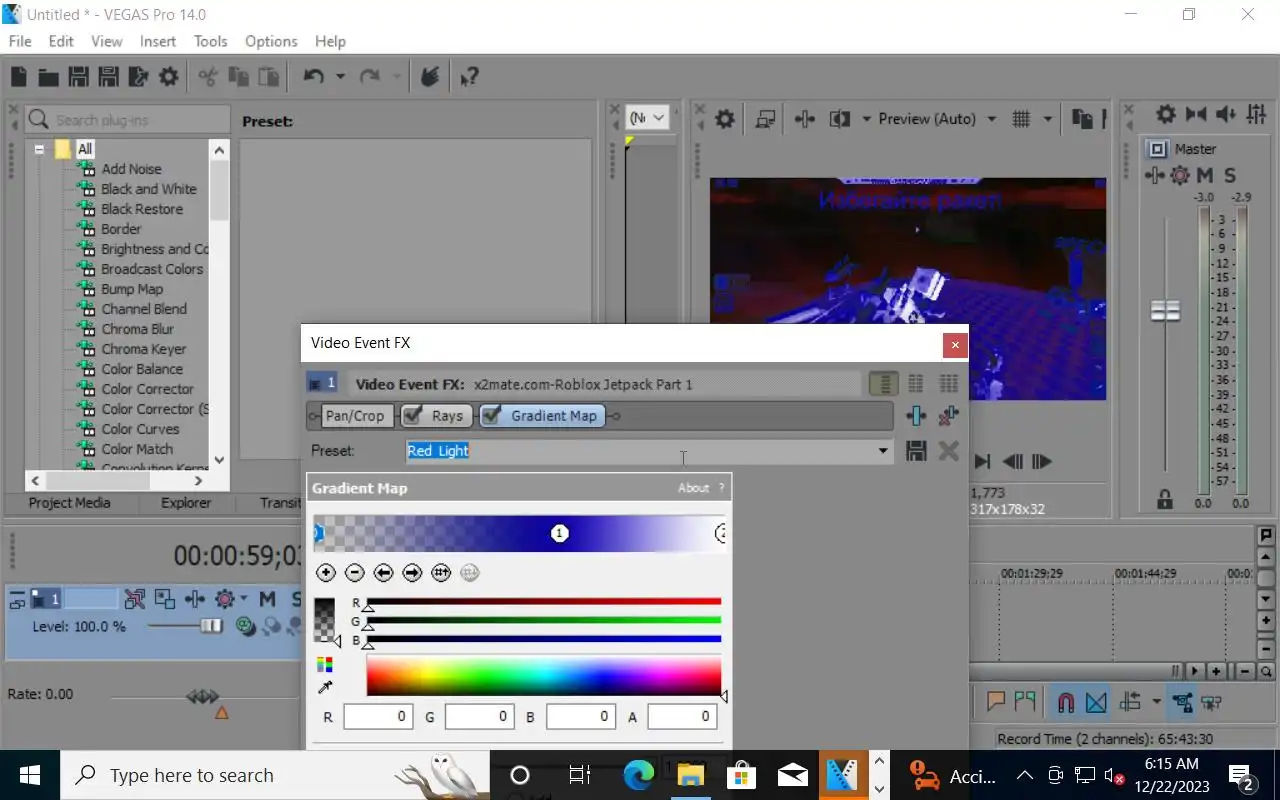Image resolution: width=1280 pixels, height=800 pixels.
Task: Open the plug-in chain button
Action: [x=916, y=416]
